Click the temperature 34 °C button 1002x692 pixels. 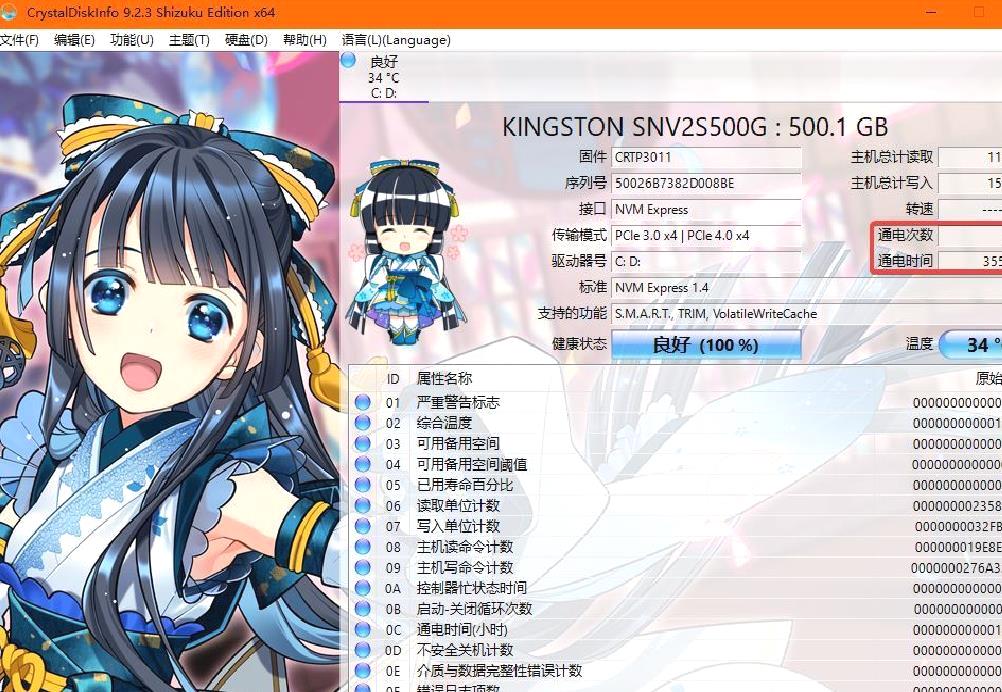pyautogui.click(x=971, y=345)
